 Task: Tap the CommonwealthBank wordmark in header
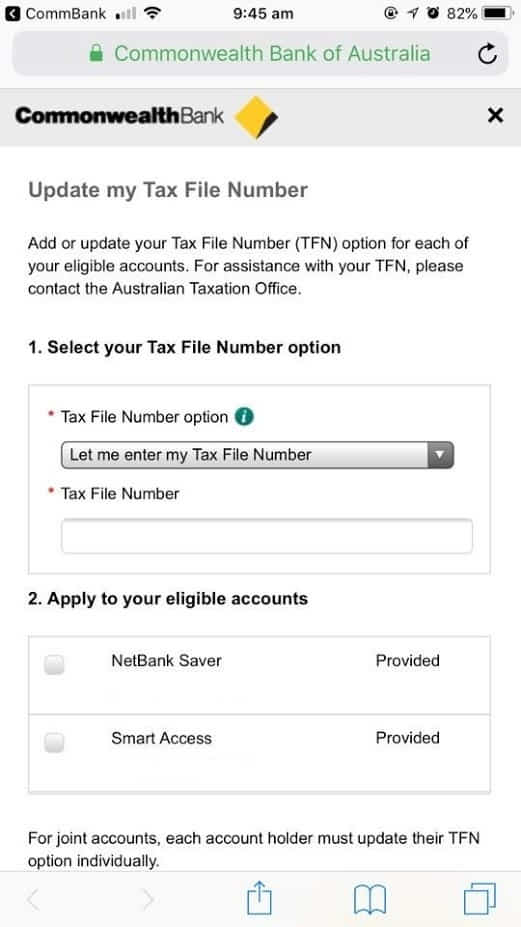click(x=119, y=116)
